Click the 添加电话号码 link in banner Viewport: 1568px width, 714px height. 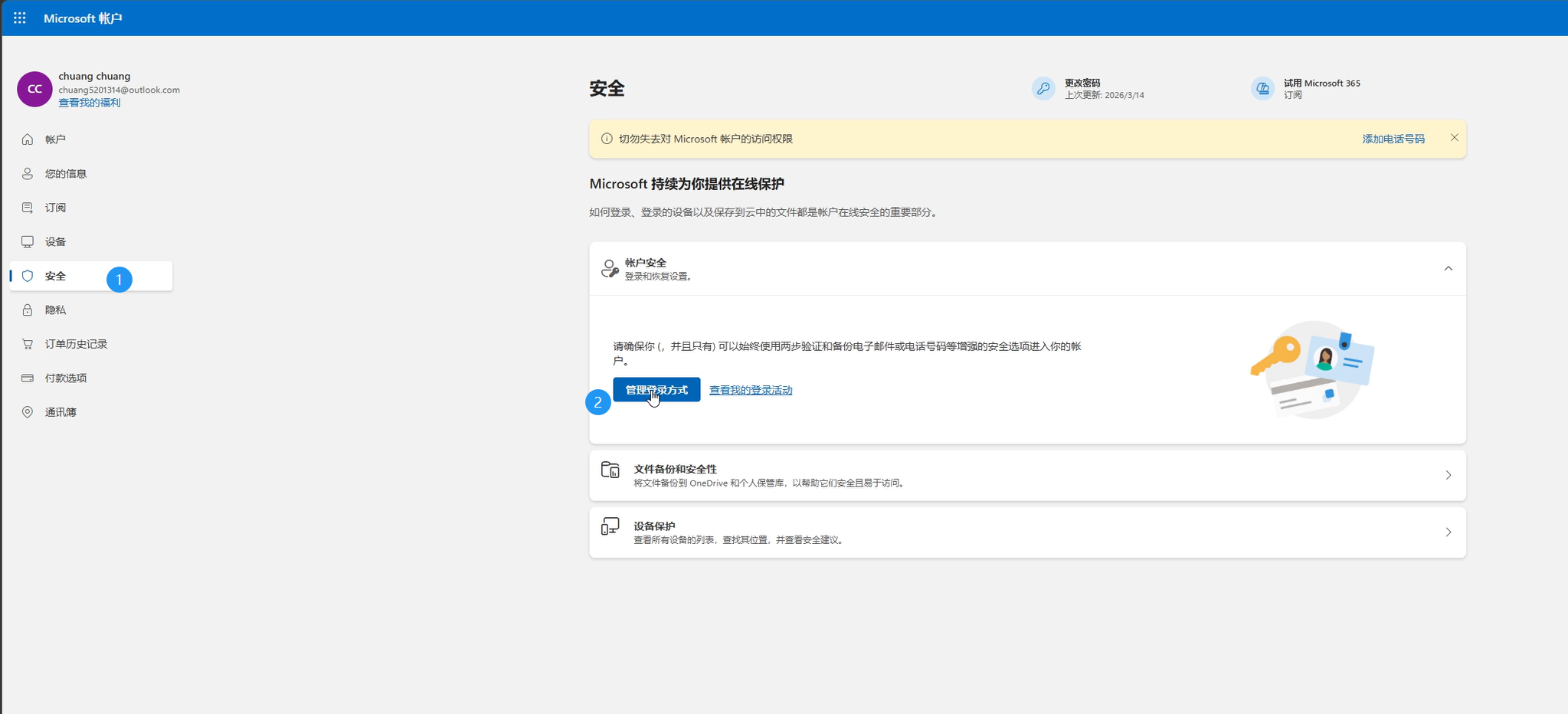1393,139
